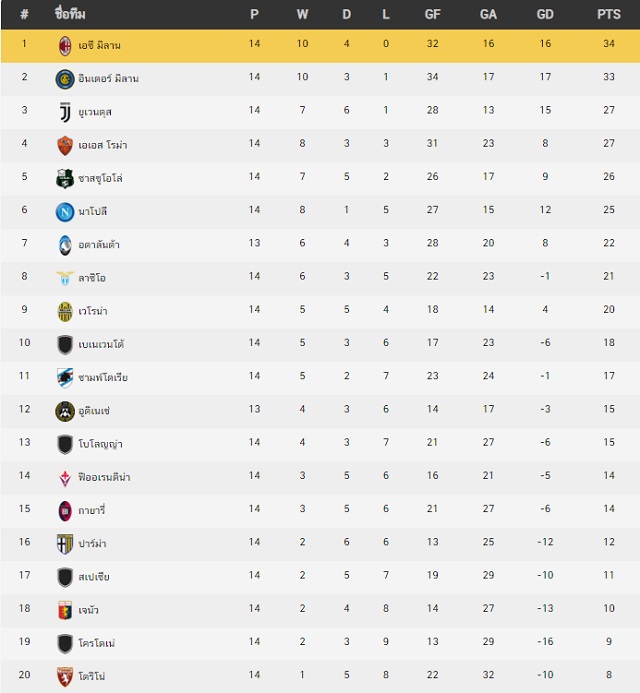640x693 pixels.
Task: Sort table by GD column header
Action: (545, 15)
